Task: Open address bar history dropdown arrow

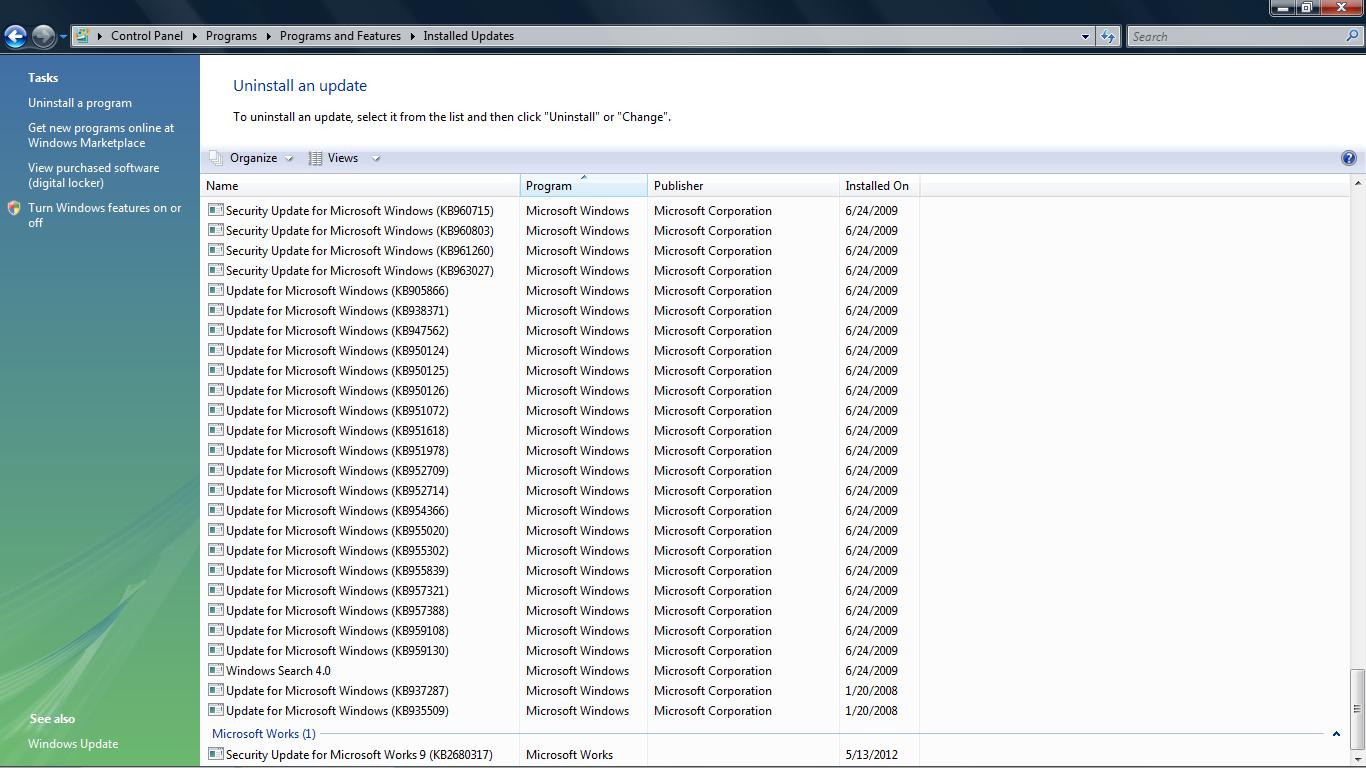Action: (1085, 36)
